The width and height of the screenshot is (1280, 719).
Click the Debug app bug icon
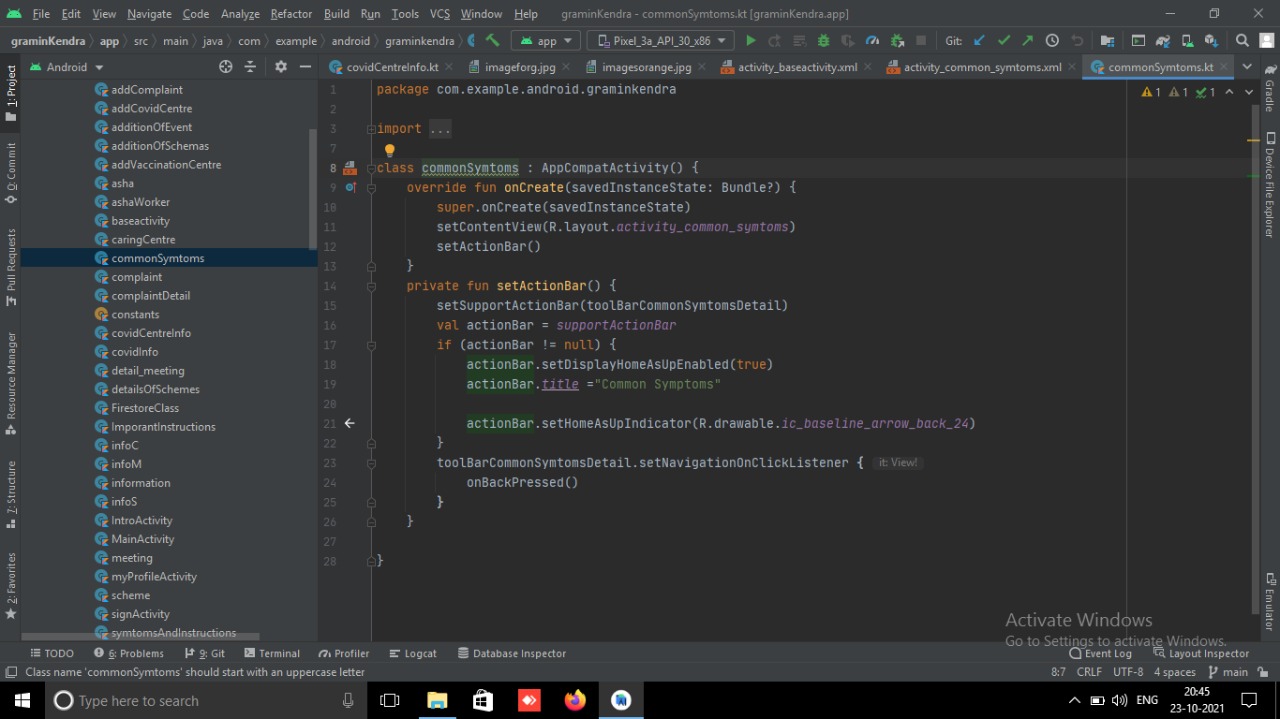(823, 41)
